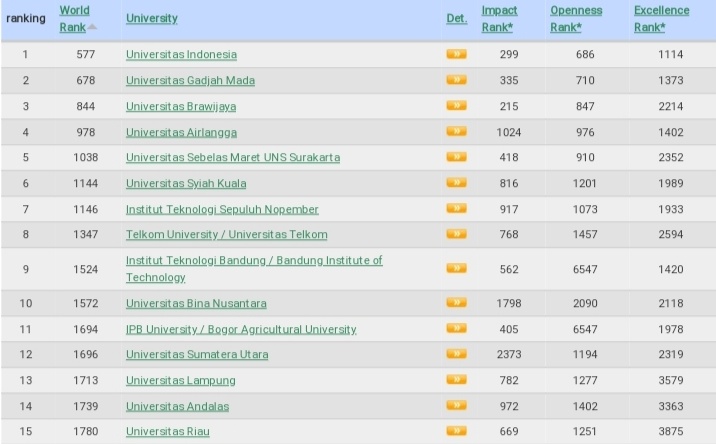Viewport: 716px width, 444px height.
Task: Select impact rank value 1024
Action: pos(509,132)
